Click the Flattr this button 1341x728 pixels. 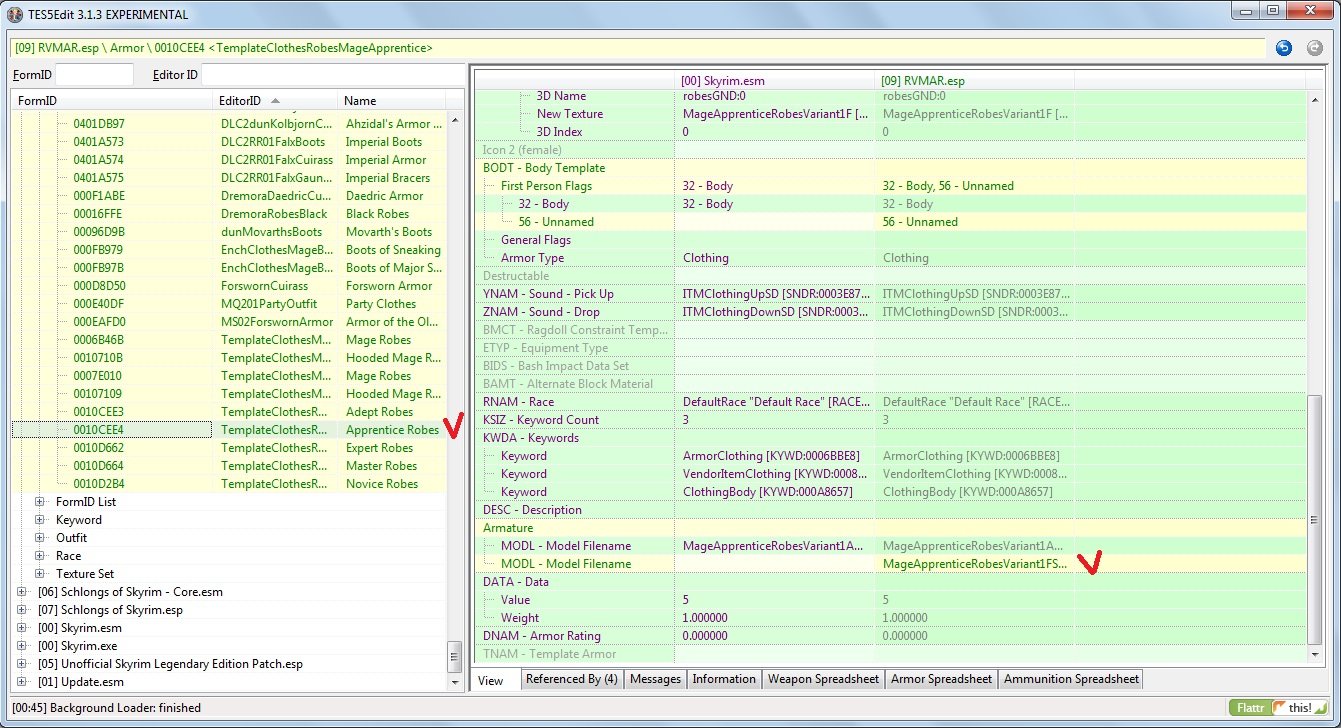(x=1281, y=707)
